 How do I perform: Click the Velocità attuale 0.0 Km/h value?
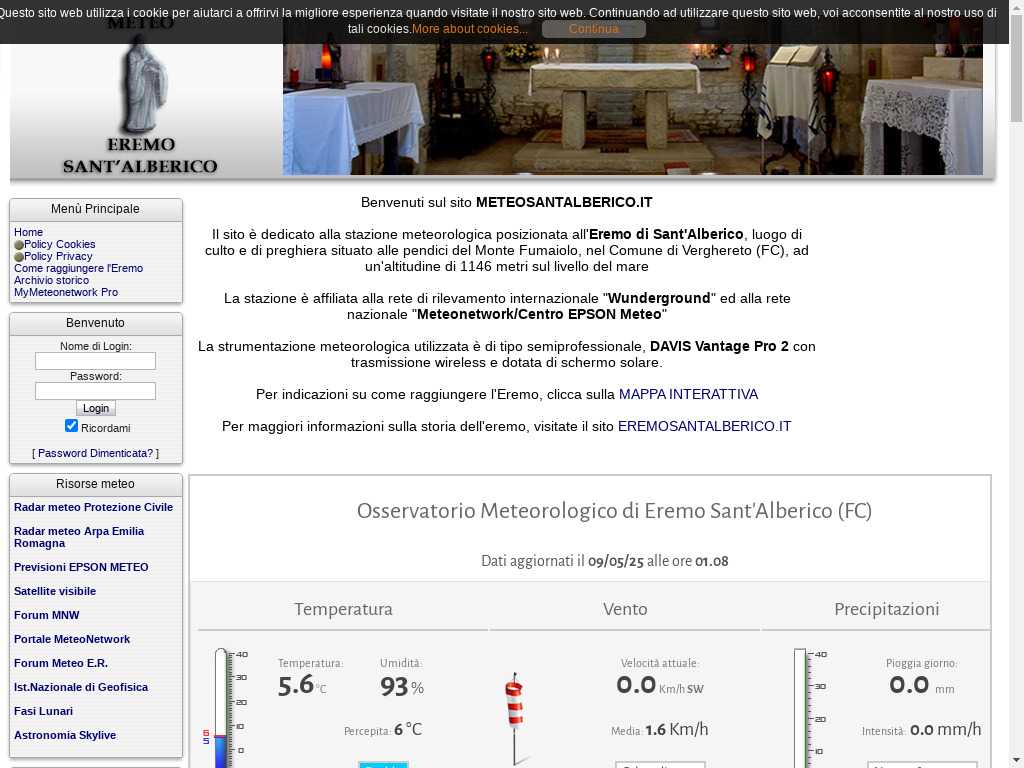[660, 685]
